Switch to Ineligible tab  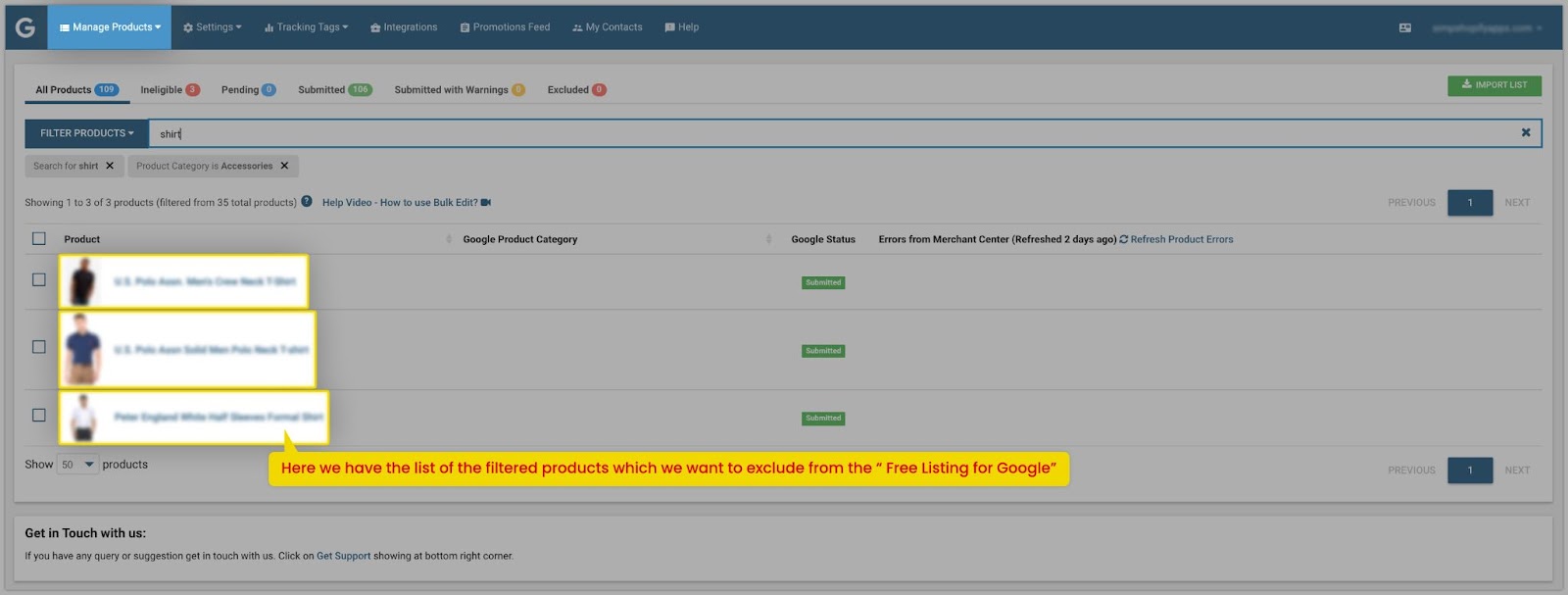click(171, 89)
